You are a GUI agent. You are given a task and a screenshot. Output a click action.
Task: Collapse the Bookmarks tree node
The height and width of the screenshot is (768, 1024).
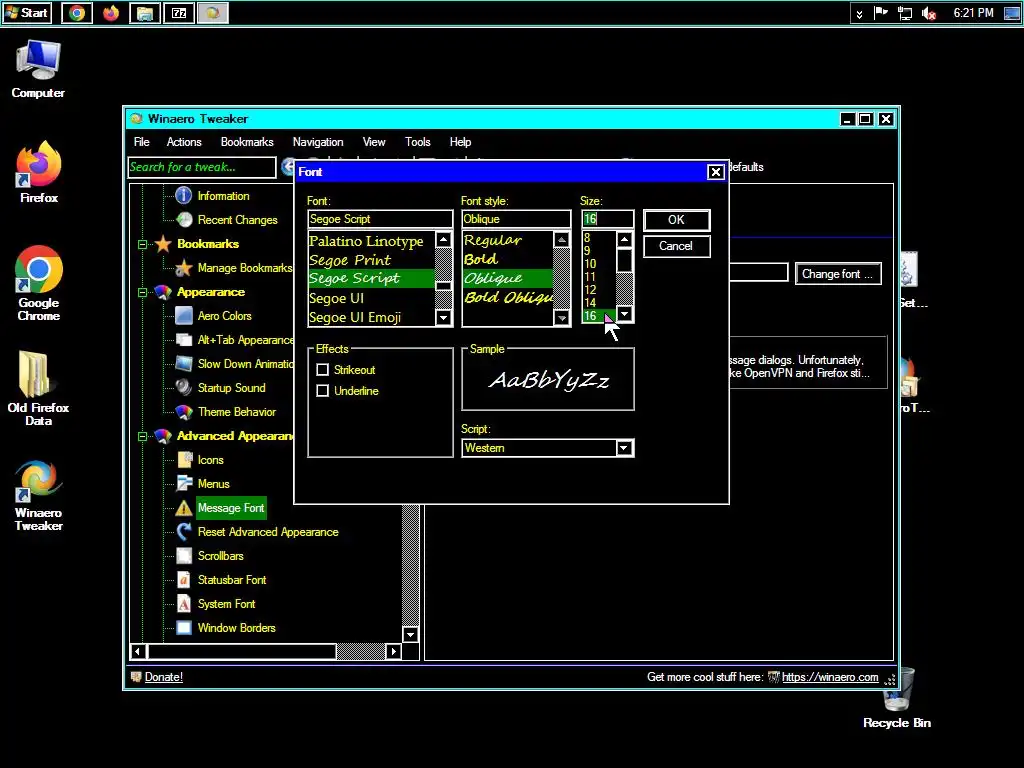(142, 244)
